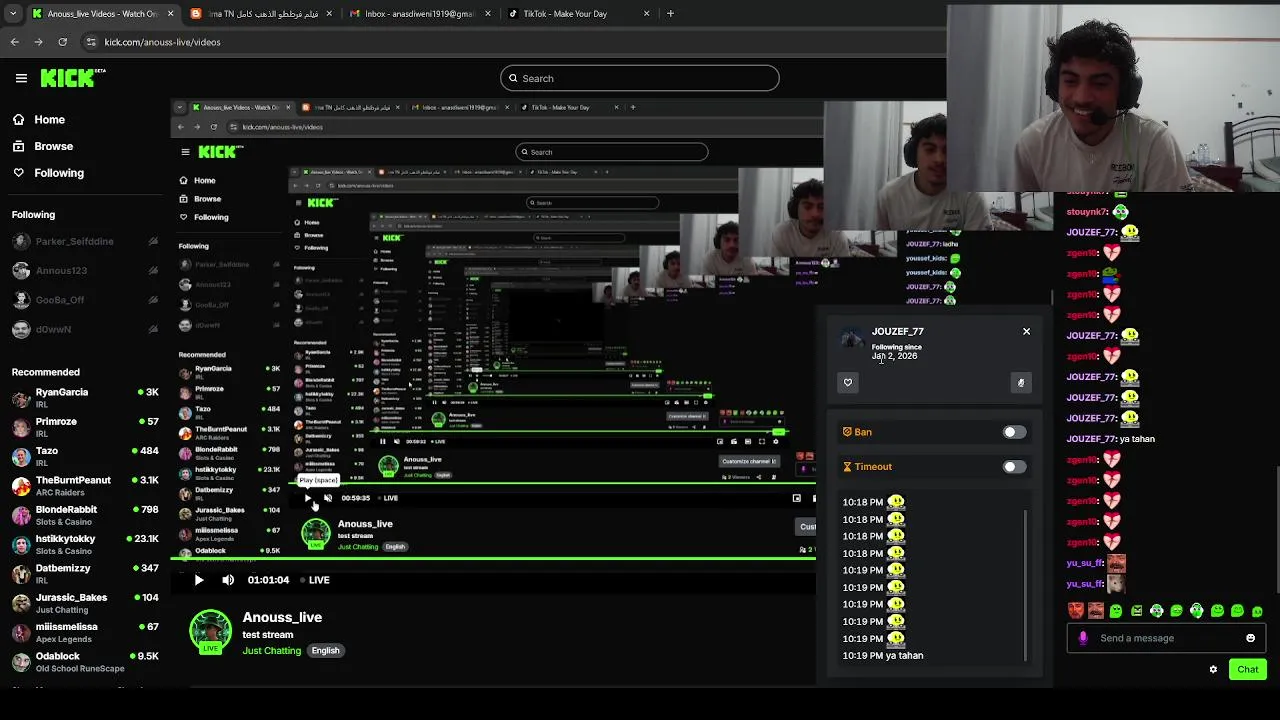Screen dimensions: 1280x720
Task: Click RyanGarcia channel avatar
Action: (x=21, y=399)
